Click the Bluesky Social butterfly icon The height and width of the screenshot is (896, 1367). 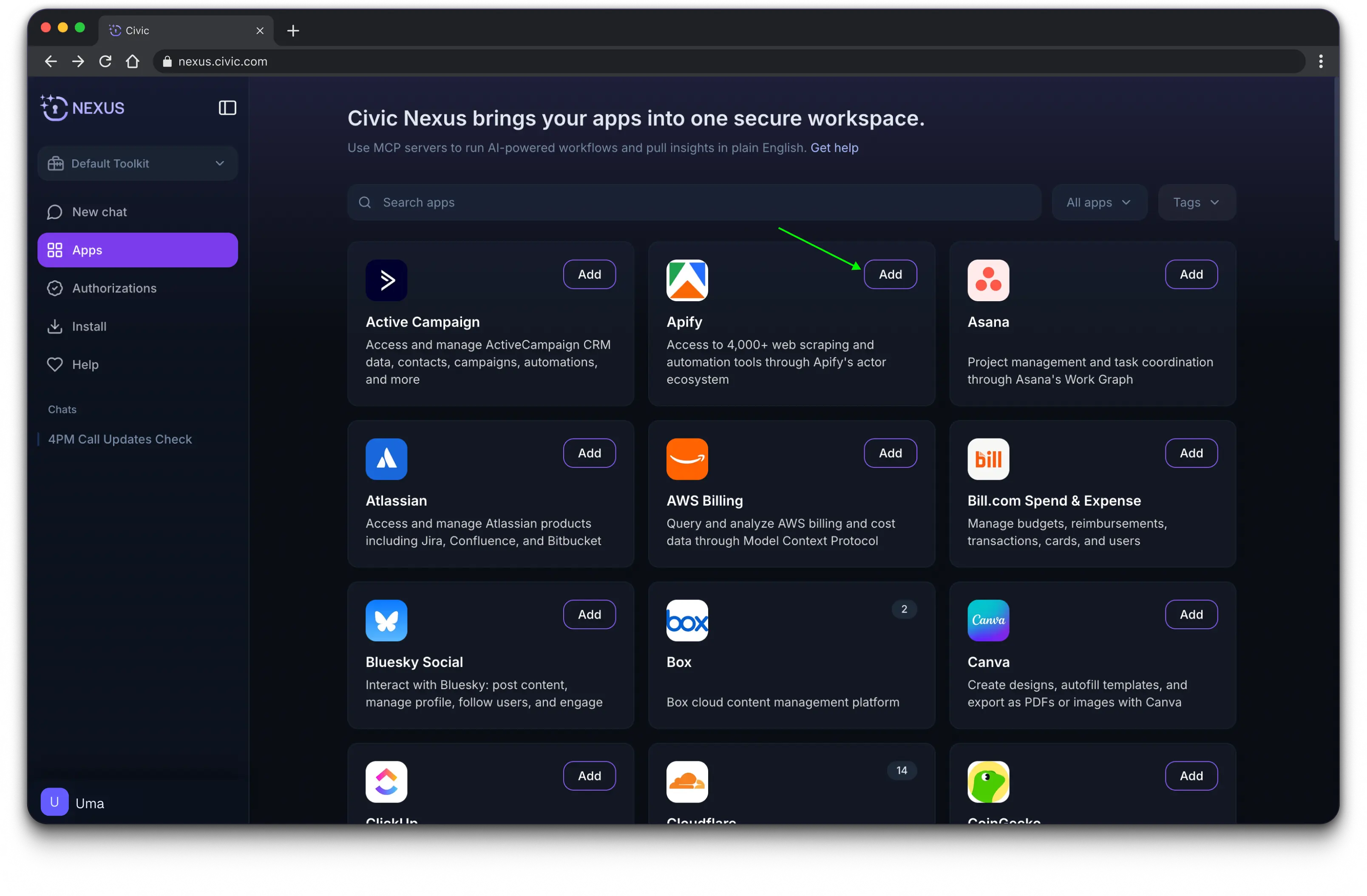click(x=386, y=620)
